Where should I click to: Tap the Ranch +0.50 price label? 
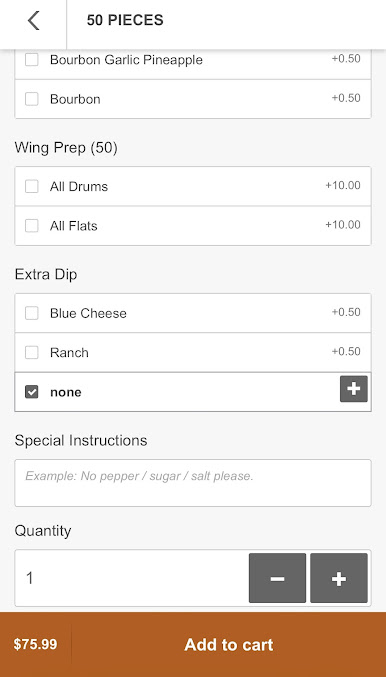coord(346,351)
